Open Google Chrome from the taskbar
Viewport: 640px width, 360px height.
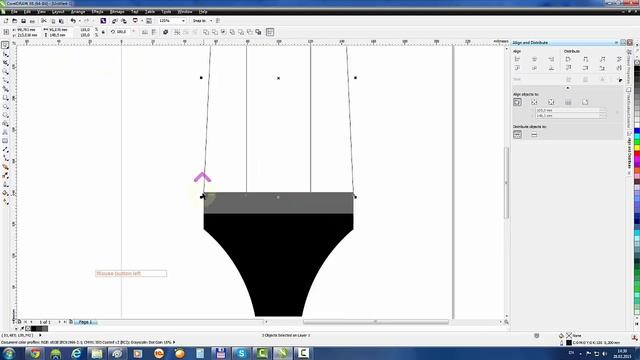[x=35, y=353]
